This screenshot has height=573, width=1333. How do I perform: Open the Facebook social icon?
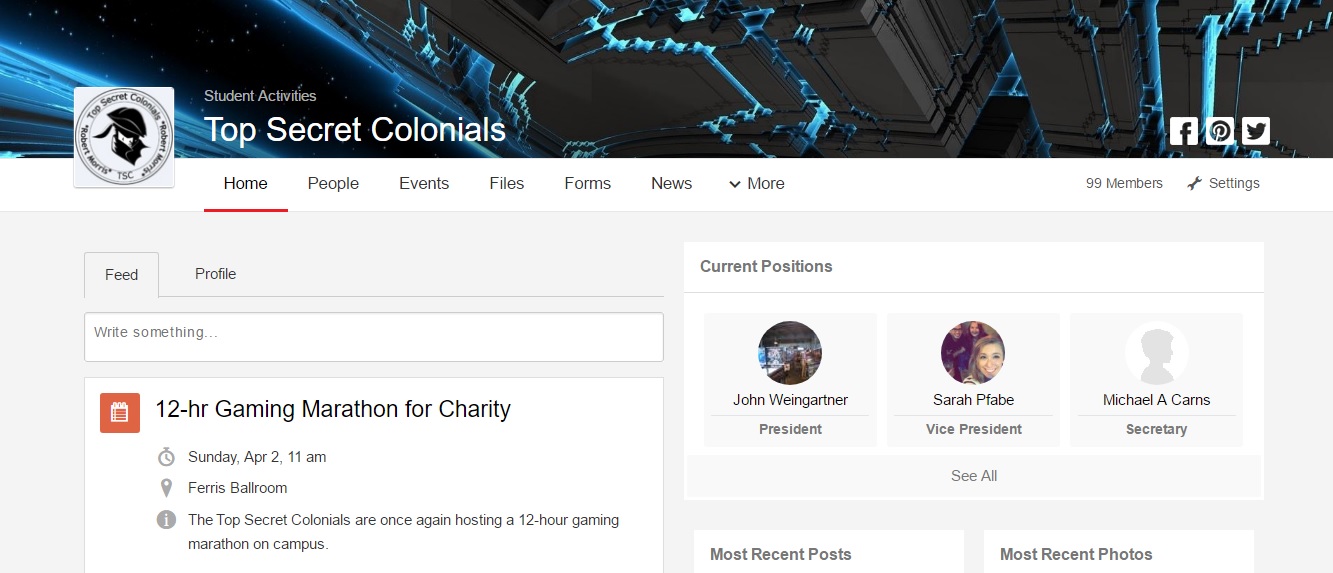[1183, 131]
